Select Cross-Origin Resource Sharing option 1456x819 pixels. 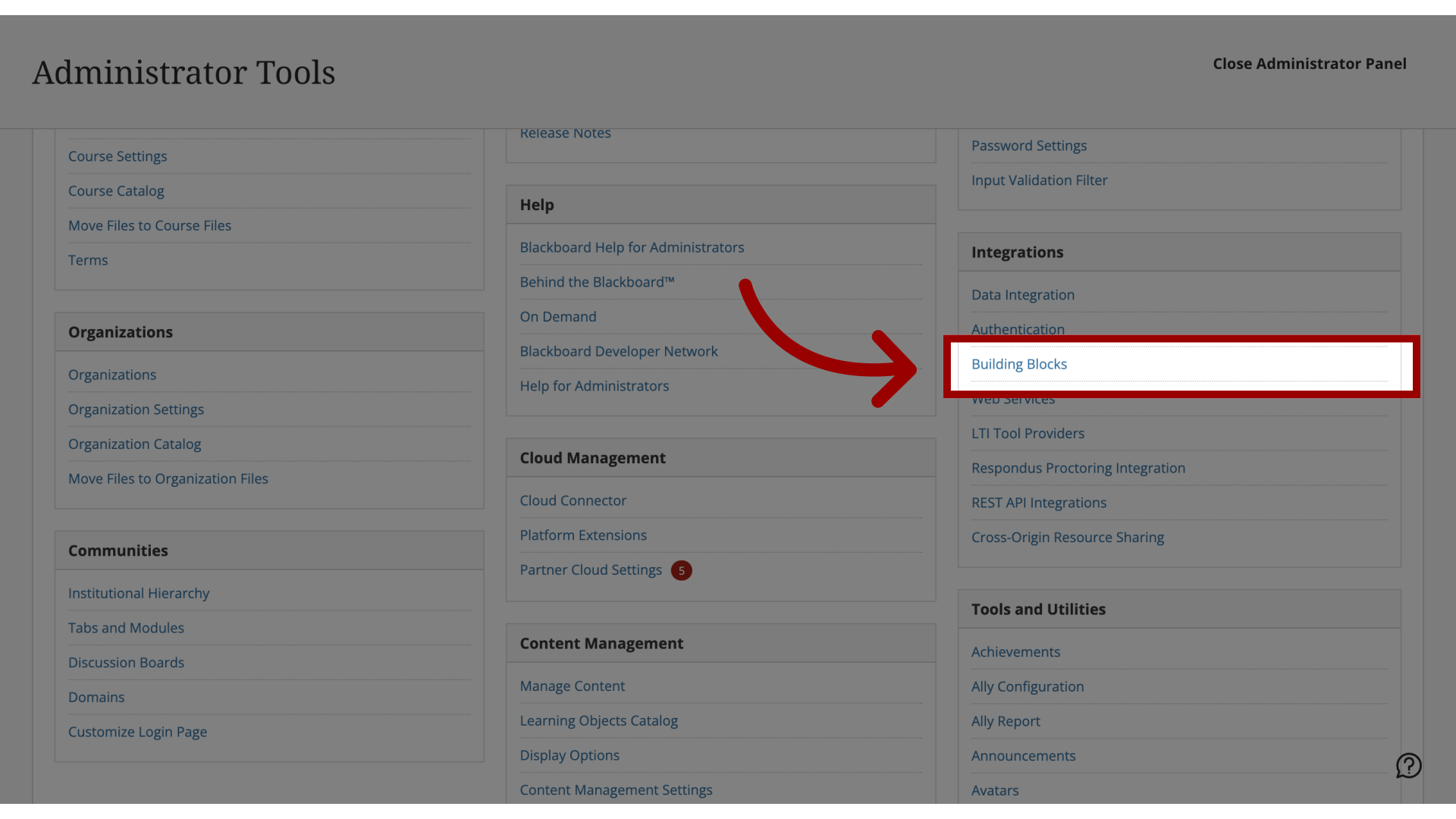point(1068,538)
